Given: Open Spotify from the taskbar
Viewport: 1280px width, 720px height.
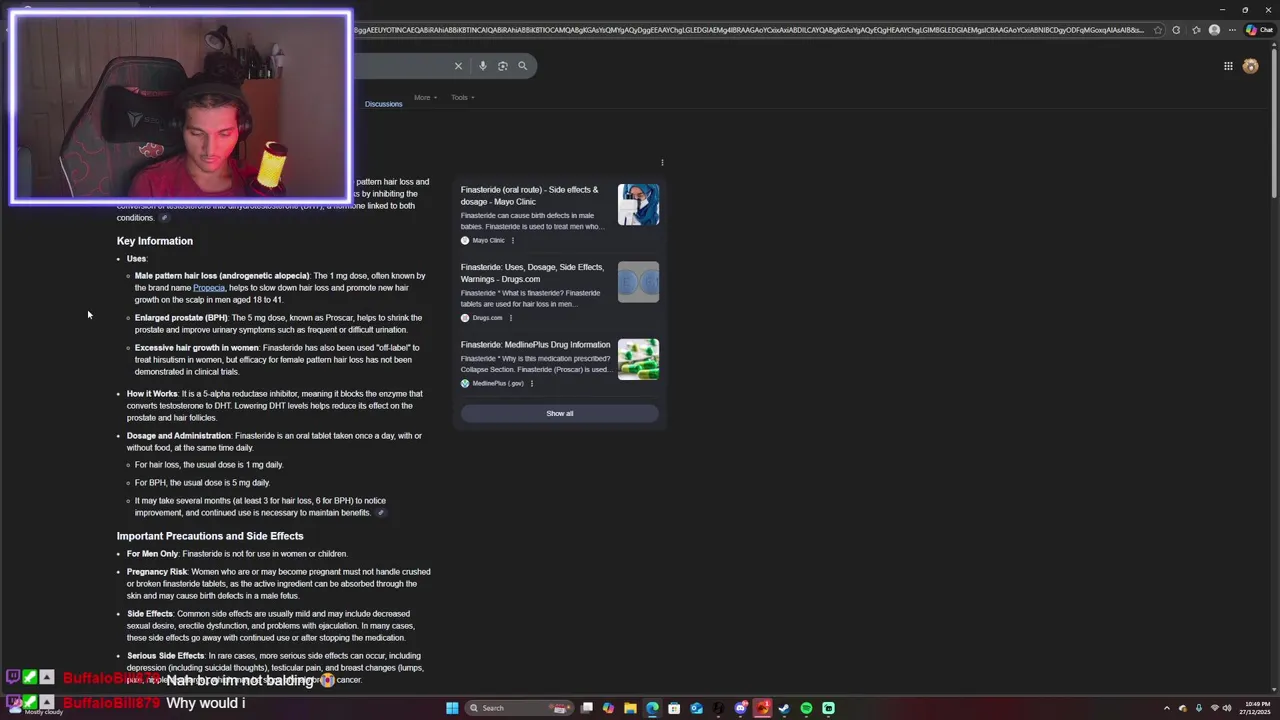Looking at the screenshot, I should click(806, 708).
